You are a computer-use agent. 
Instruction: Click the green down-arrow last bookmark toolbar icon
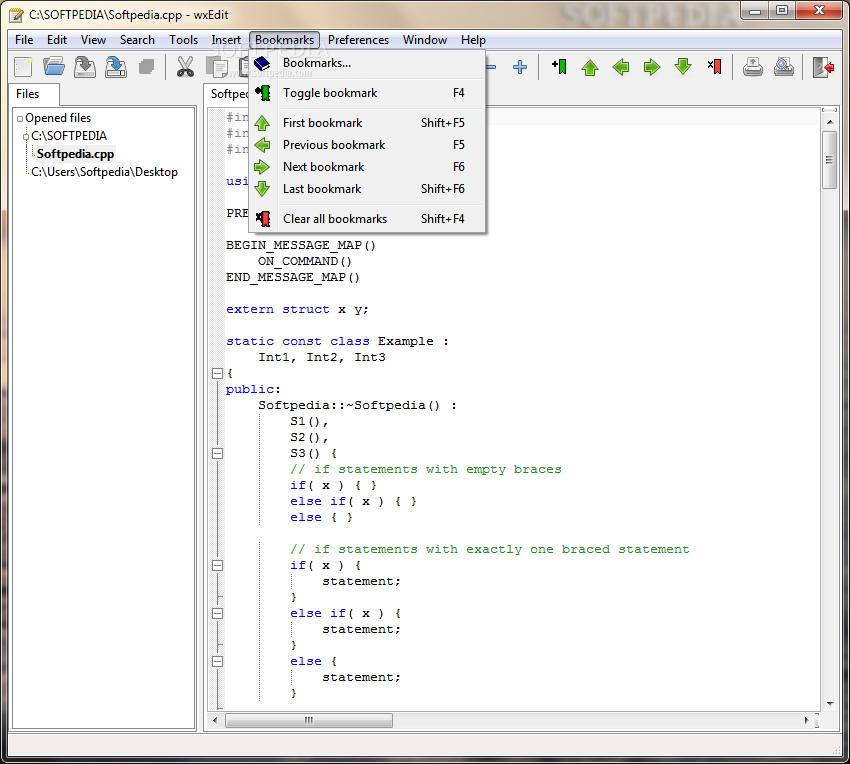pos(683,67)
